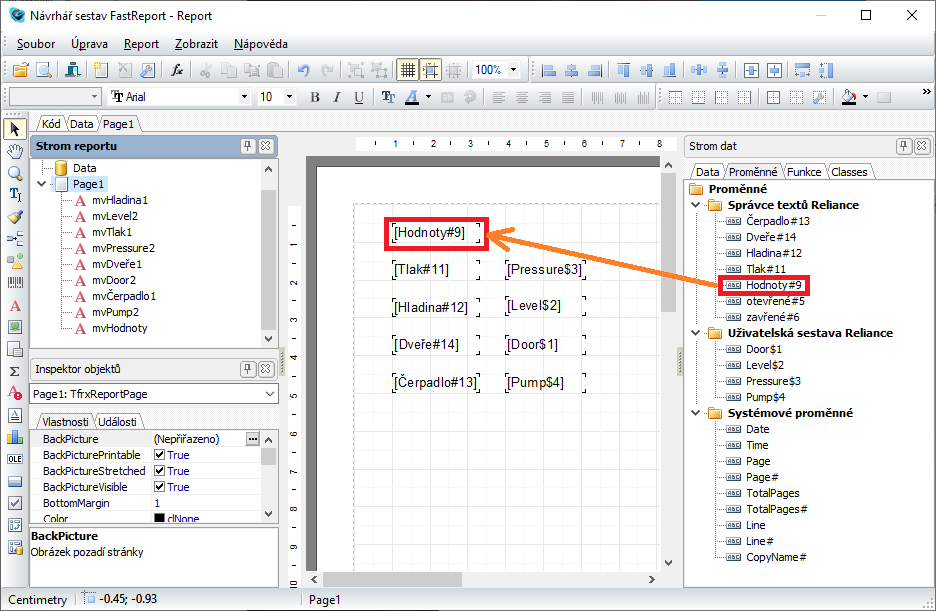The image size is (936, 611).
Task: Open the report preview icon
Action: click(44, 70)
